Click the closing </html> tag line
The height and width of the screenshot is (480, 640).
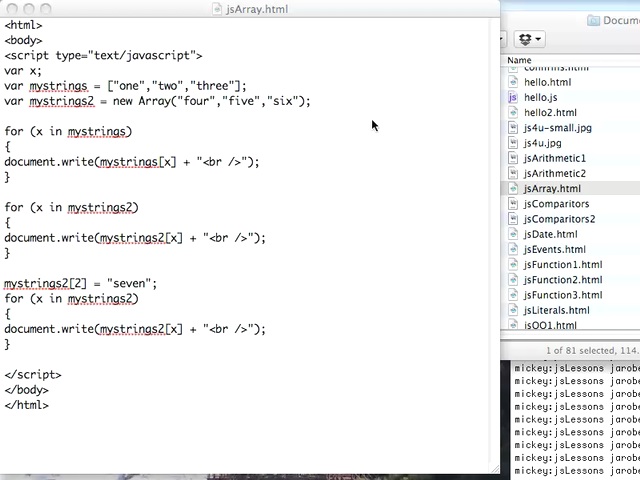[x=27, y=405]
